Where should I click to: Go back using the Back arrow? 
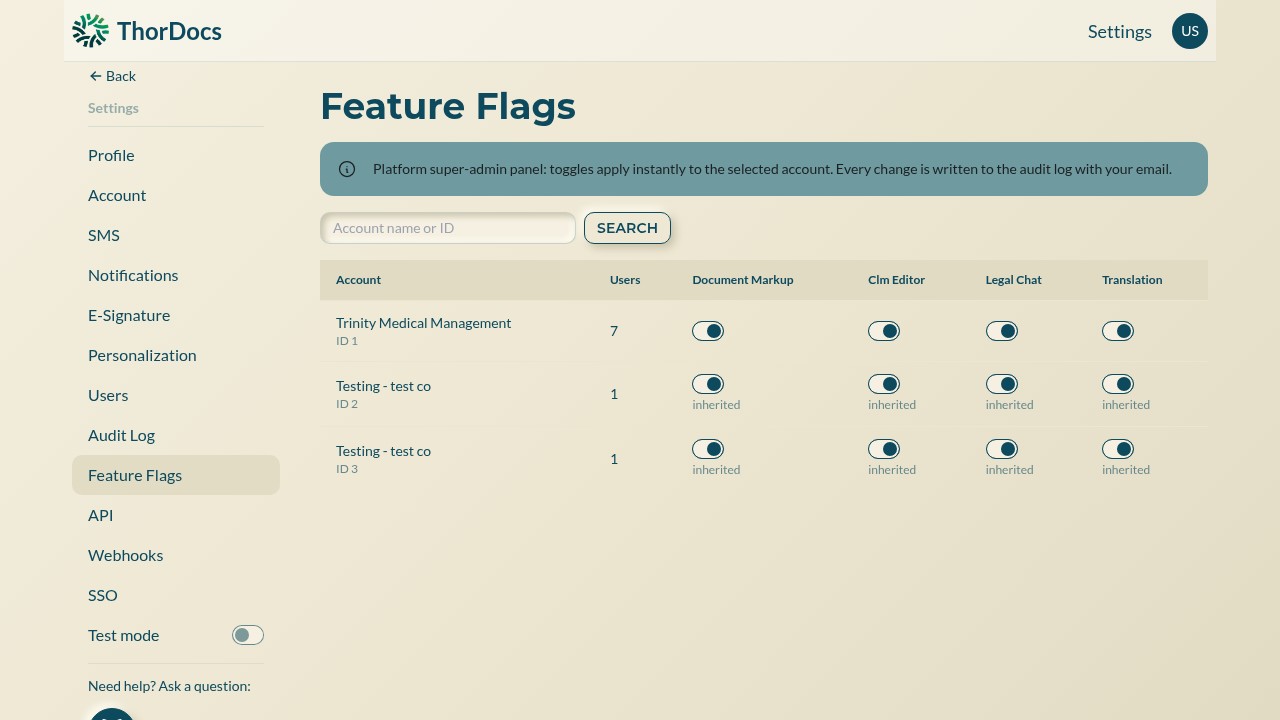pos(112,76)
